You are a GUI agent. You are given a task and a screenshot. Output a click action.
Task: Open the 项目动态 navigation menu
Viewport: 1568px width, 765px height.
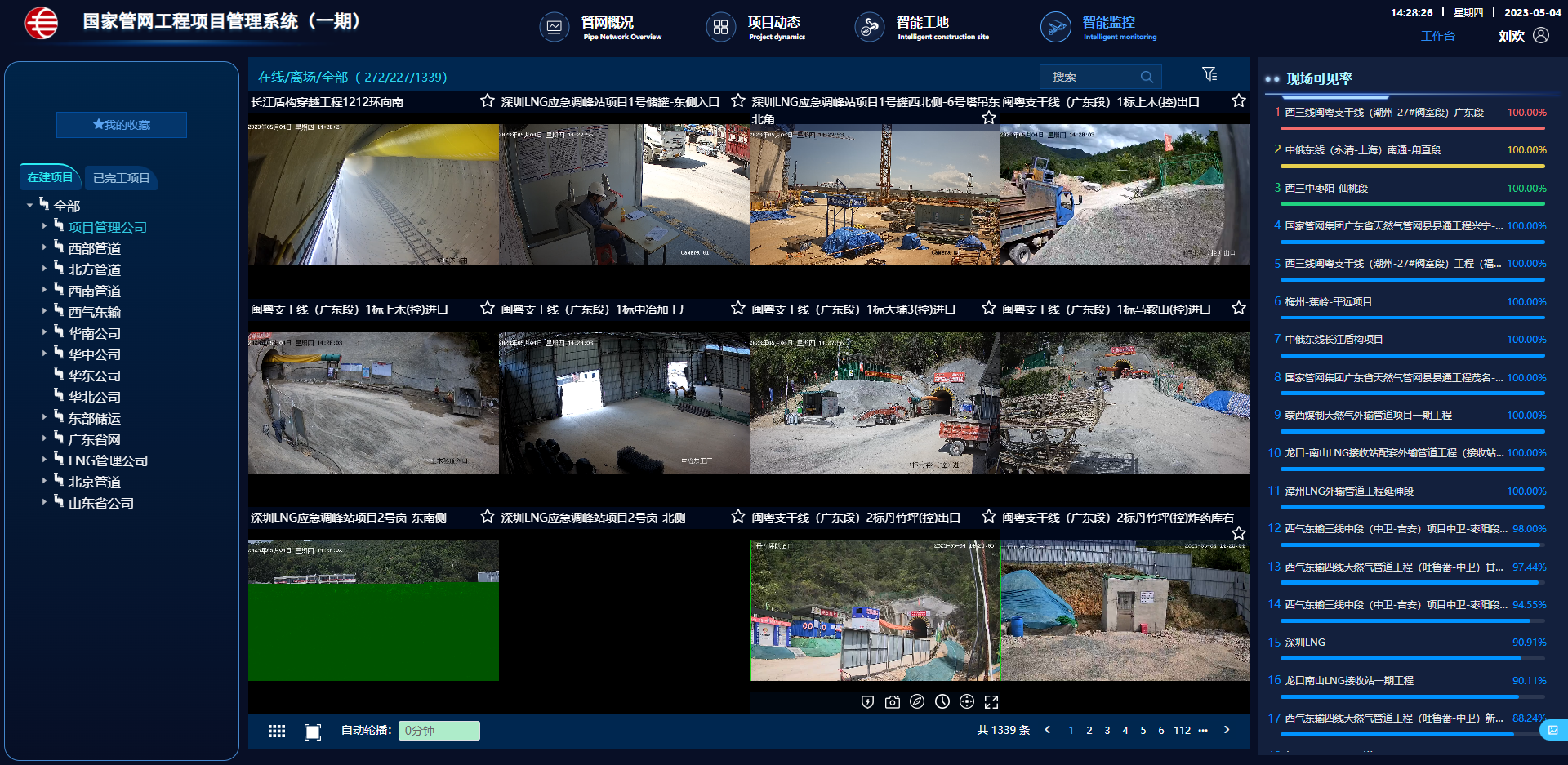point(757,27)
